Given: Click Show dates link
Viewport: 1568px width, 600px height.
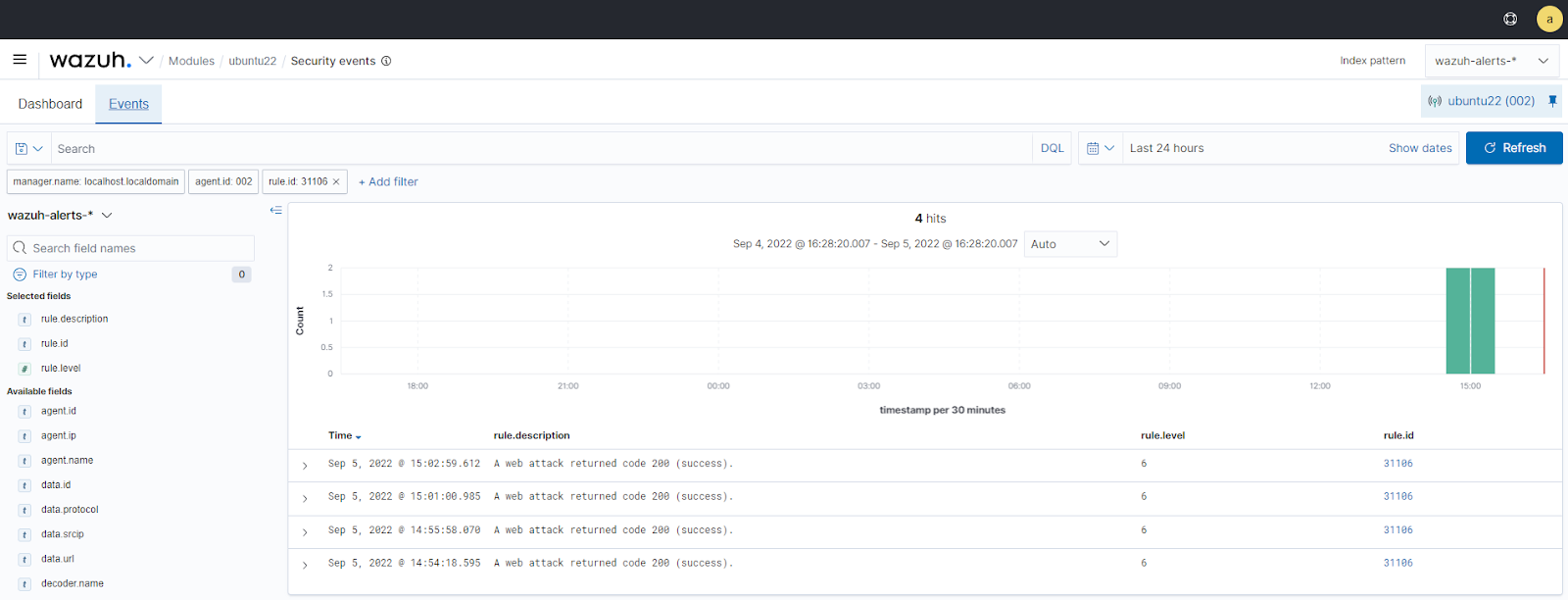Looking at the screenshot, I should (1420, 148).
